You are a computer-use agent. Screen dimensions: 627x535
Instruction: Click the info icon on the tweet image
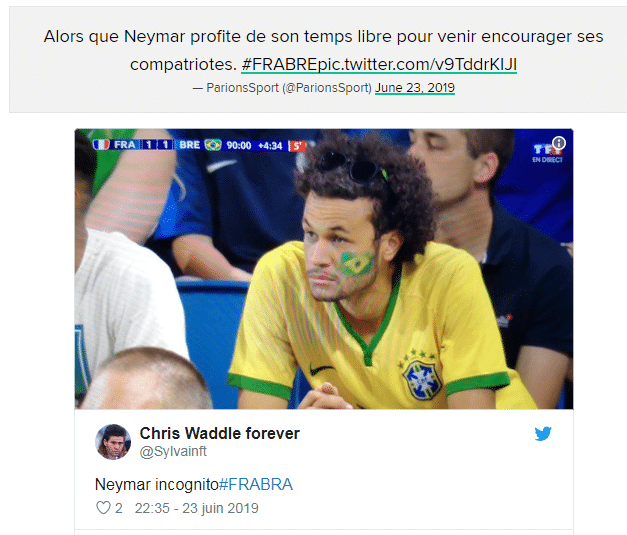click(x=559, y=143)
